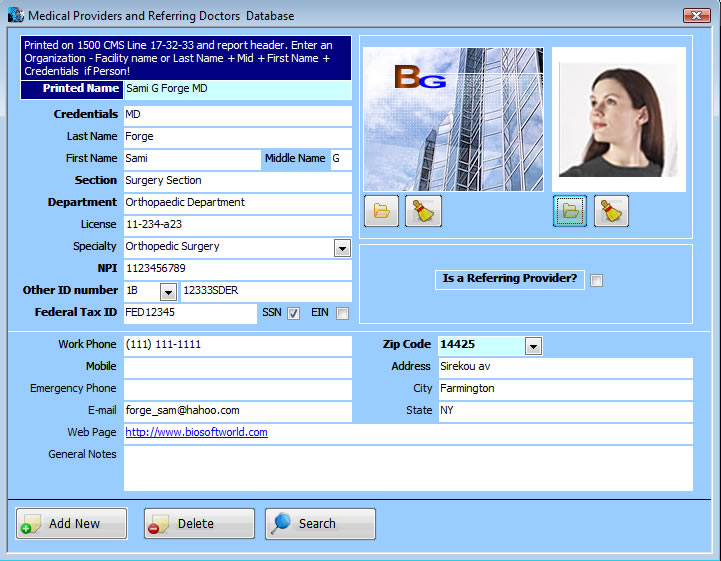Open the biosoftworld.com web page link

[196, 432]
